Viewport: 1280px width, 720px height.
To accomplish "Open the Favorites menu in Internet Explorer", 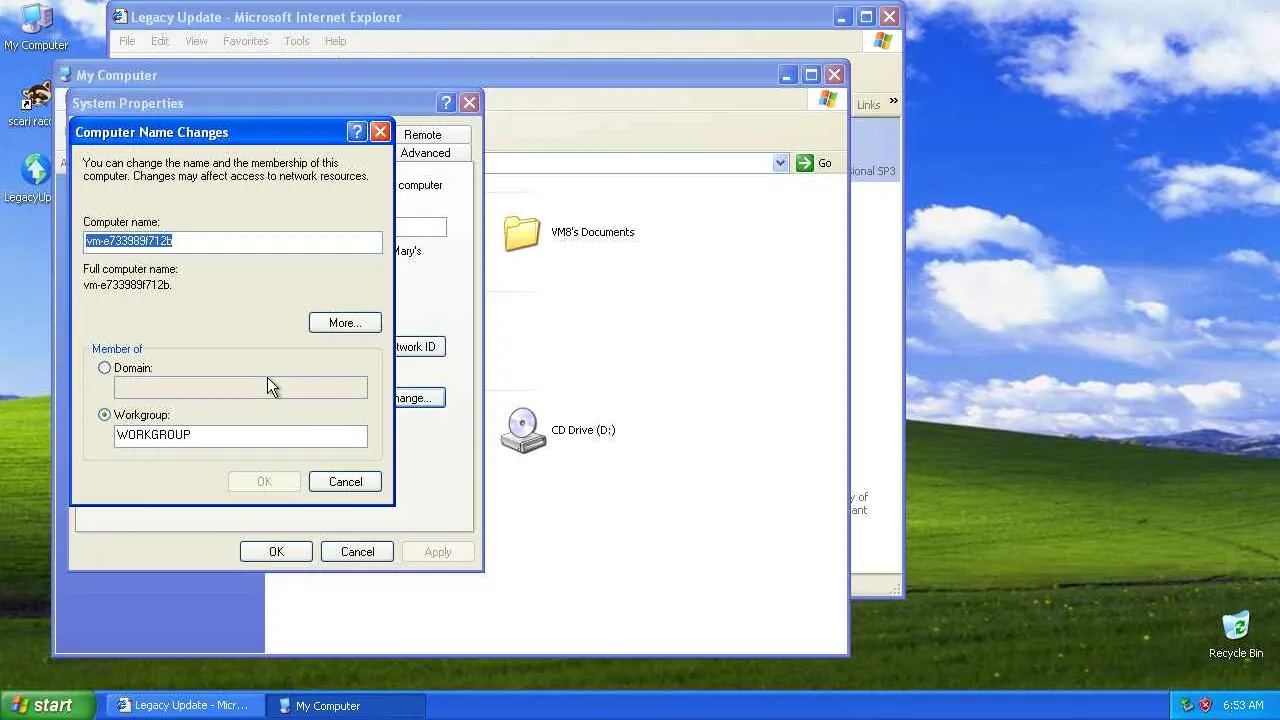I will tap(245, 41).
